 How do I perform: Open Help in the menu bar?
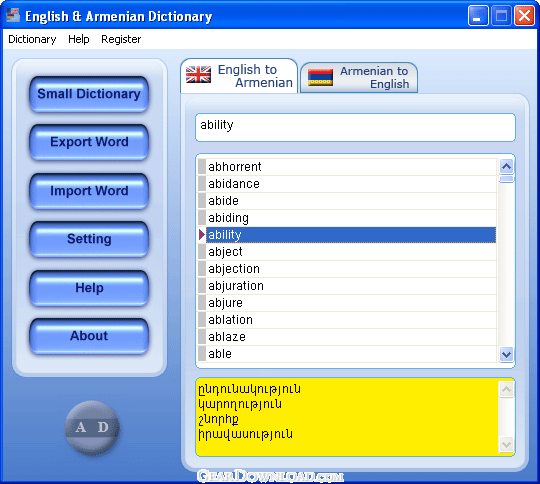coord(79,39)
